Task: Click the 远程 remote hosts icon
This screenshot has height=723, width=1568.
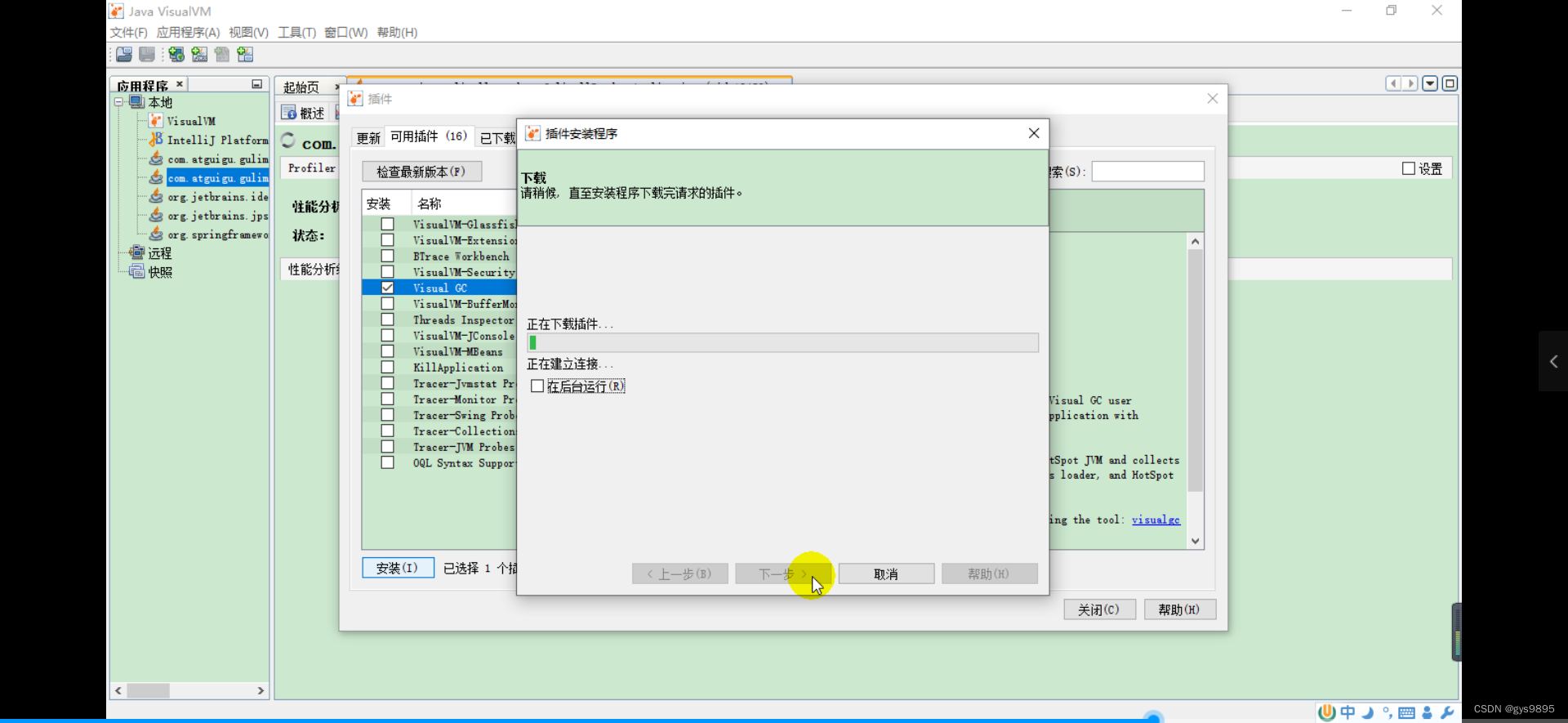Action: (137, 252)
